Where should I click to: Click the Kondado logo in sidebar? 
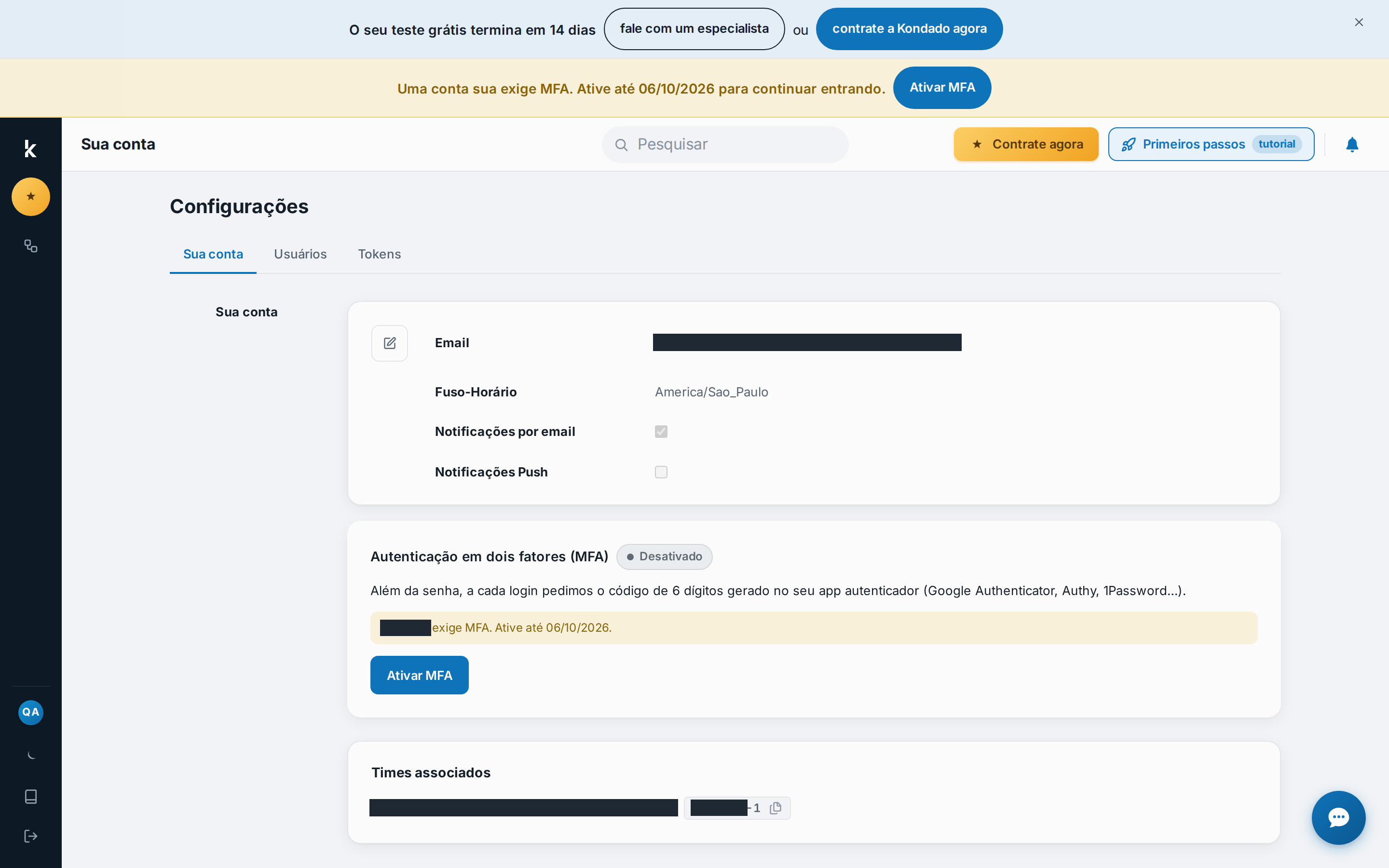tap(30, 149)
